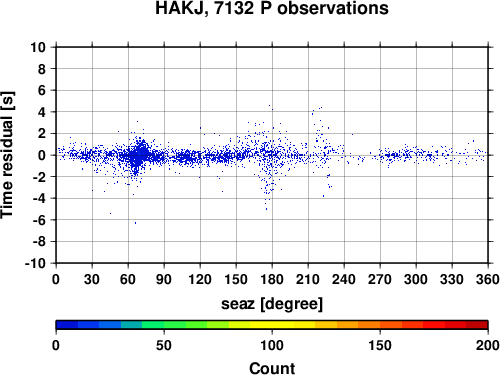500x375 pixels.
Task: Click the 270 tick label on x-axis
Action: (x=380, y=279)
